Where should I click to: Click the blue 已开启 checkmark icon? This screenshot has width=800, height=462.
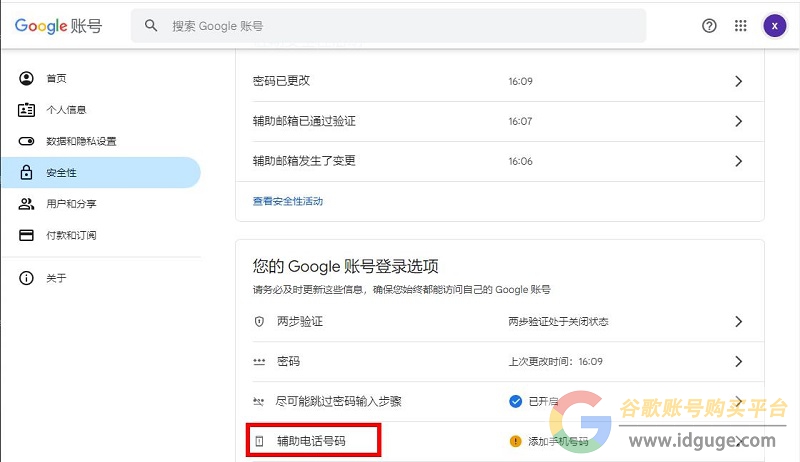515,401
